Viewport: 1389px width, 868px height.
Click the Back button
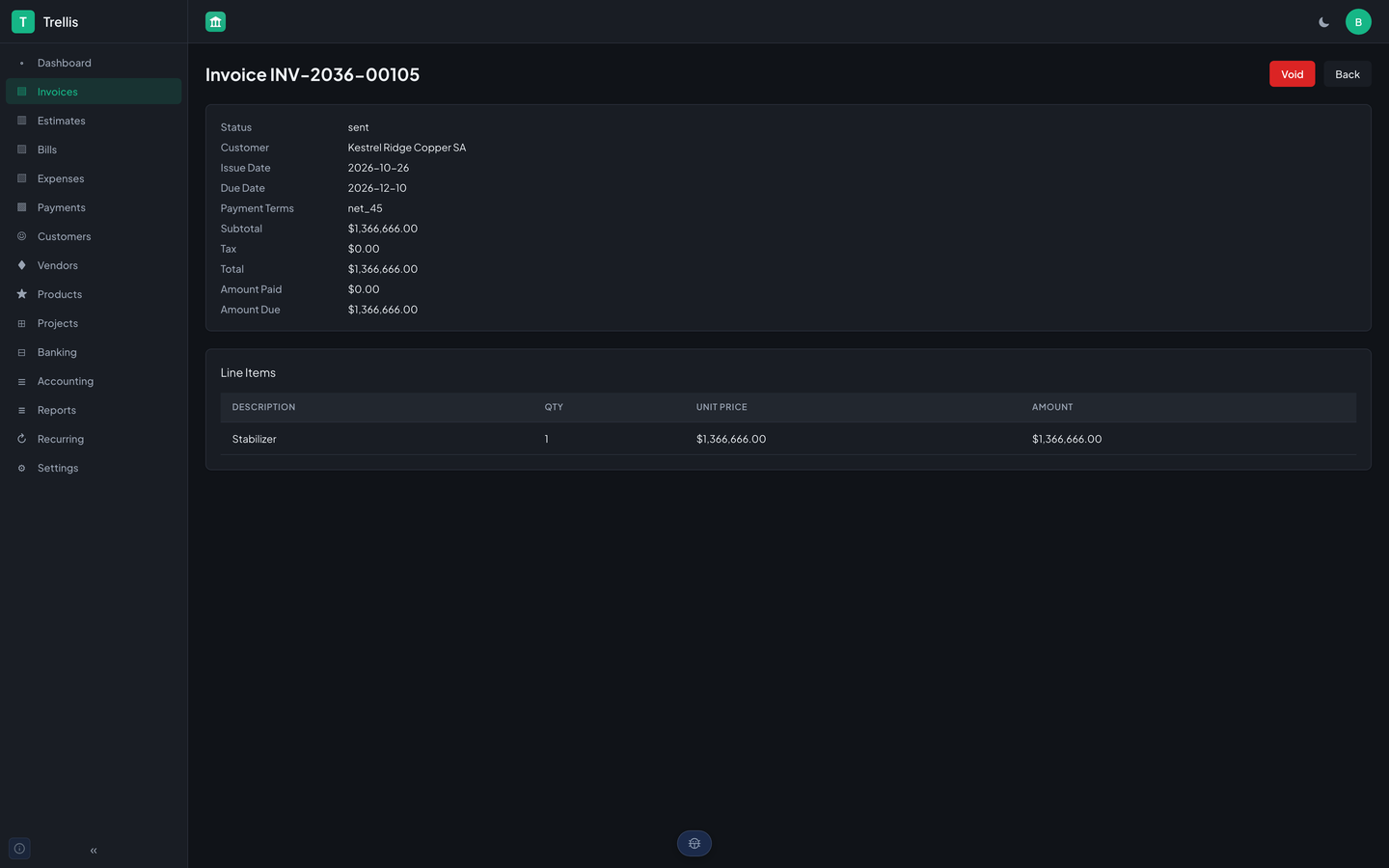coord(1348,74)
